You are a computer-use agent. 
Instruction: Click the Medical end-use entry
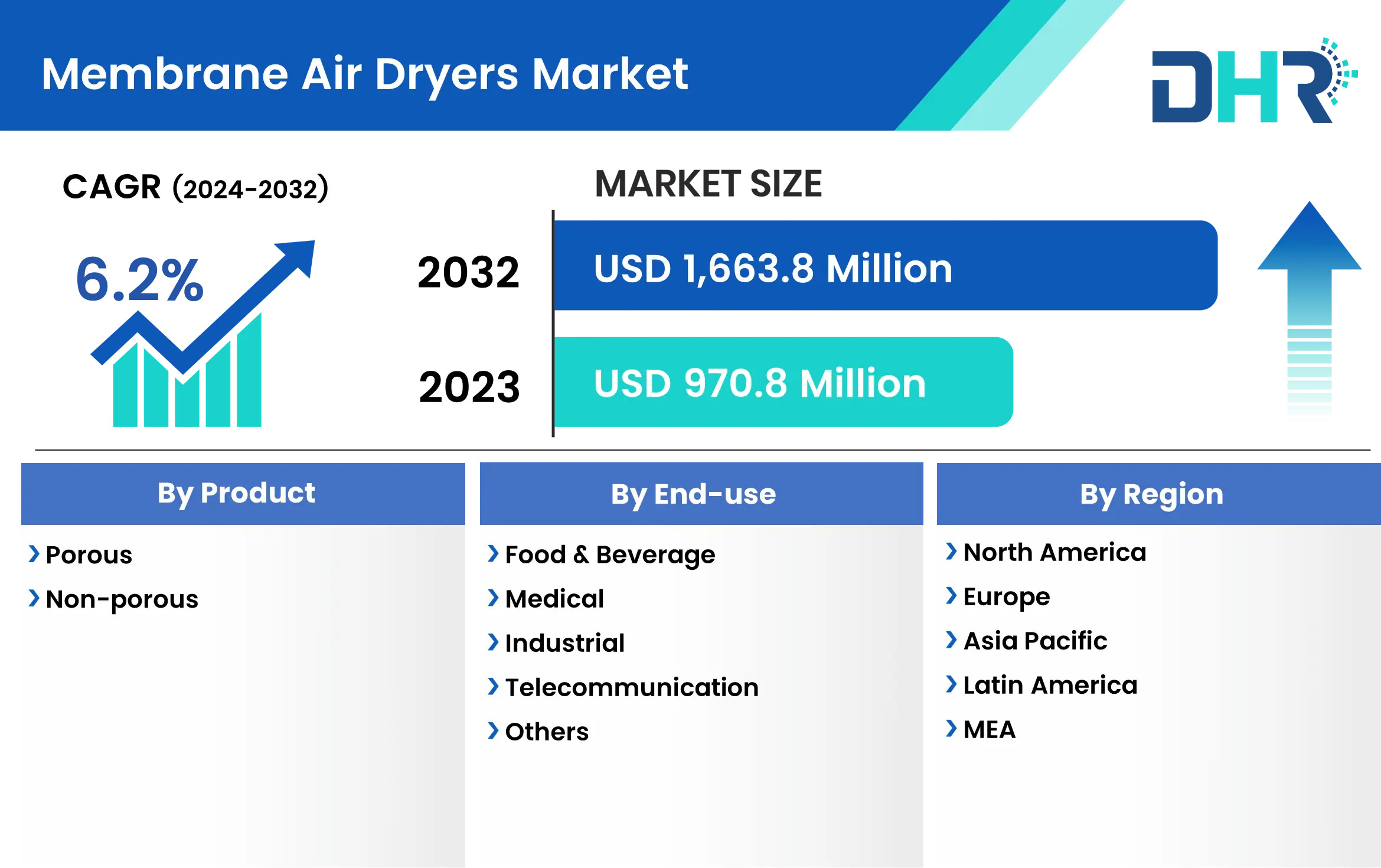(x=555, y=599)
